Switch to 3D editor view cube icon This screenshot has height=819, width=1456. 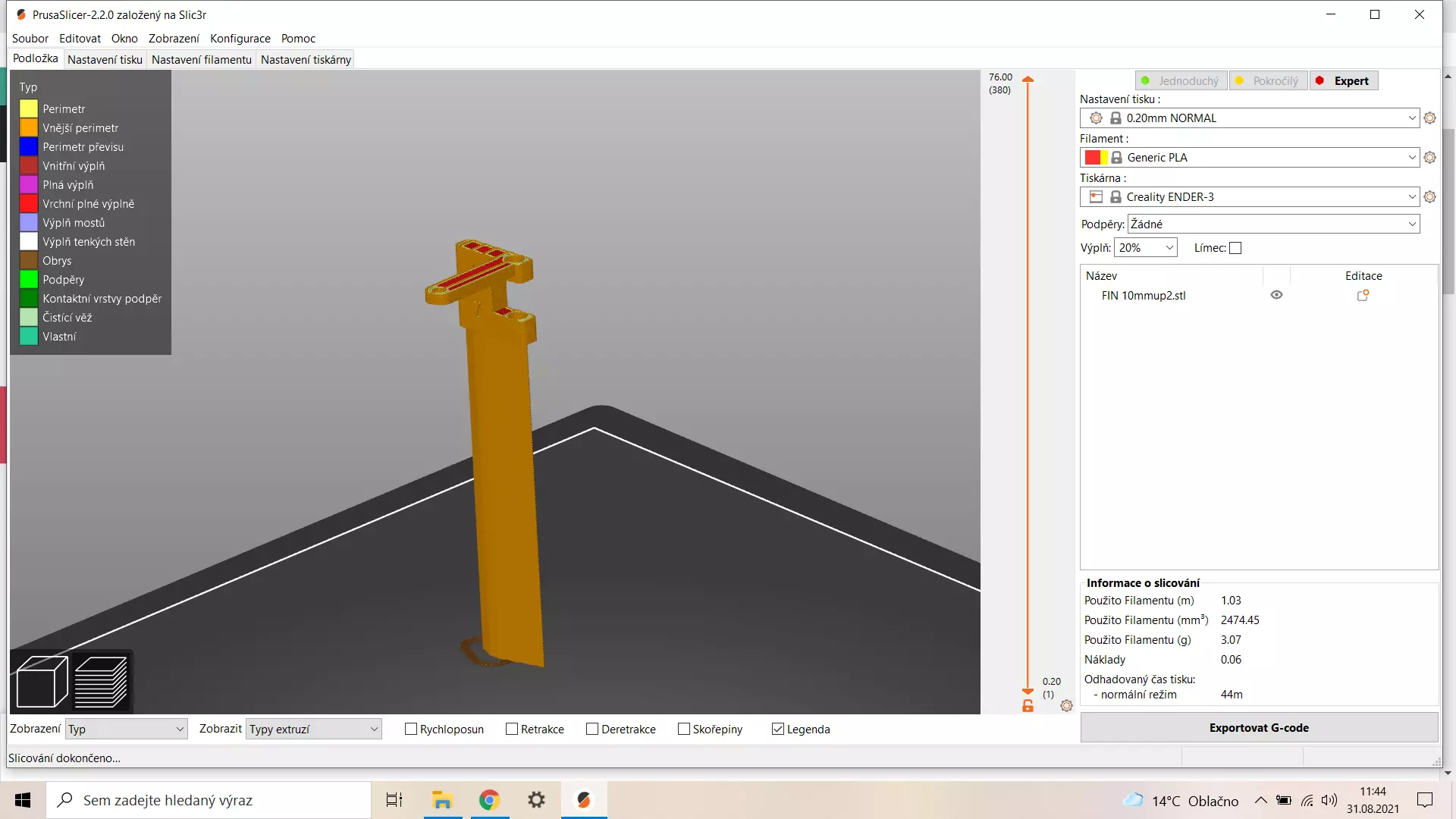[x=42, y=682]
